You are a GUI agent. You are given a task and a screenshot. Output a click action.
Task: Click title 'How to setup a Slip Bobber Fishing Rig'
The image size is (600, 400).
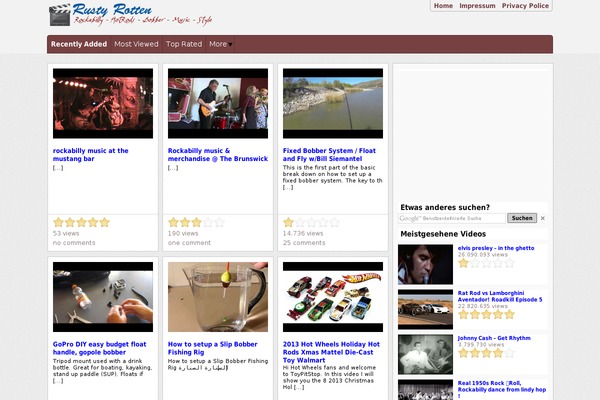tap(212, 348)
